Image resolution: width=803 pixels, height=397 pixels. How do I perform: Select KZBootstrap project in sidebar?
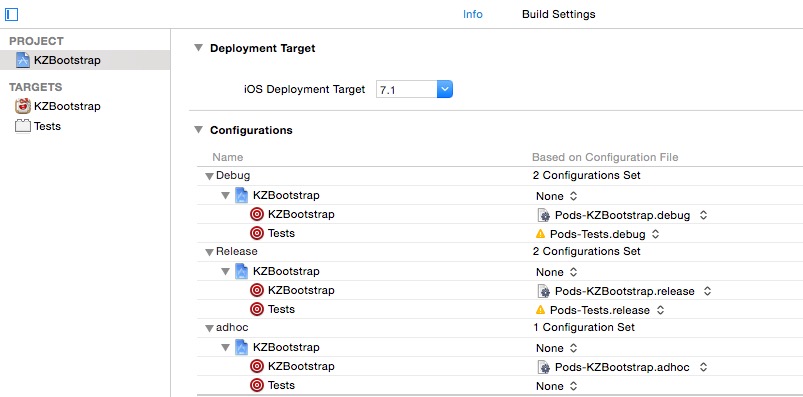85,60
